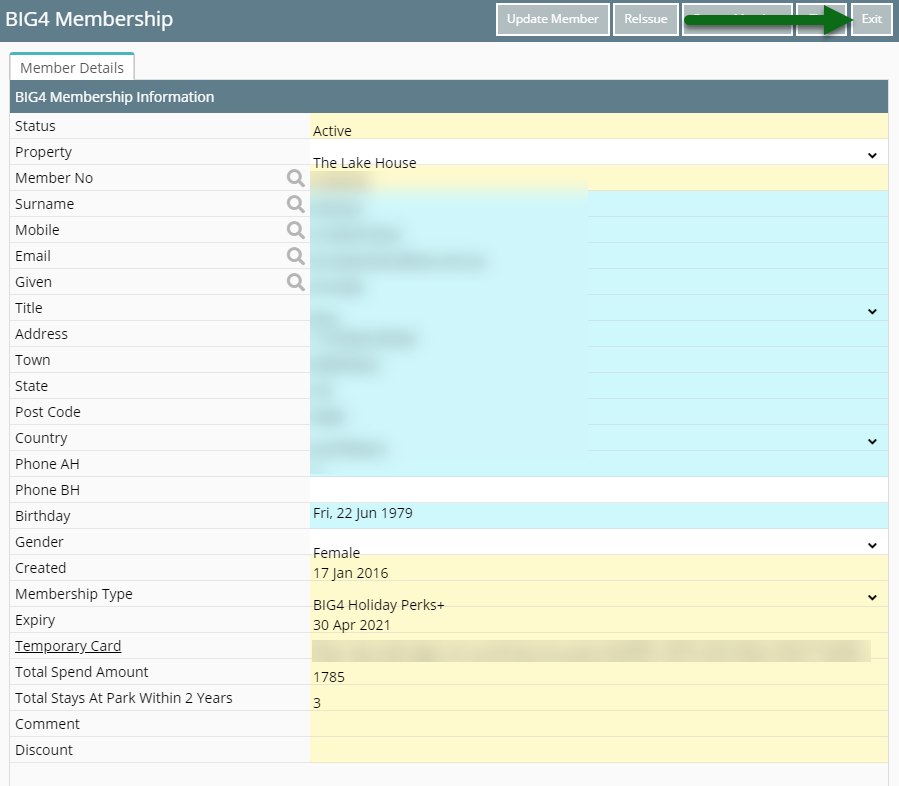This screenshot has width=899, height=786.
Task: Click into the Address field
Action: coord(599,334)
